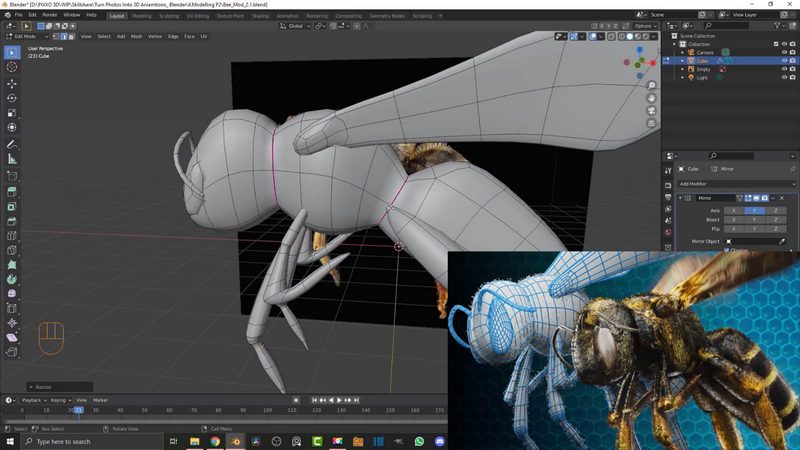Image resolution: width=800 pixels, height=450 pixels.
Task: Select the Smooth tool
Action: pyautogui.click(x=12, y=294)
